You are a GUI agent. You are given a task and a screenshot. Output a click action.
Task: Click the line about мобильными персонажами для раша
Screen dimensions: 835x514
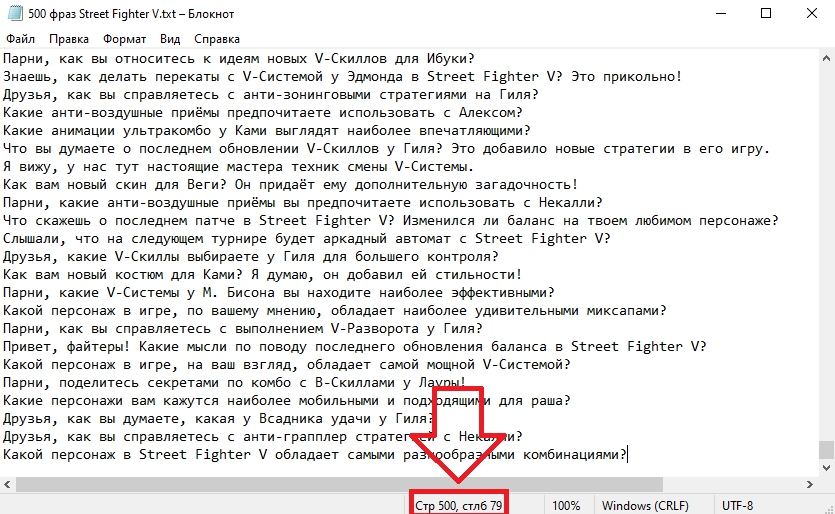(x=286, y=401)
